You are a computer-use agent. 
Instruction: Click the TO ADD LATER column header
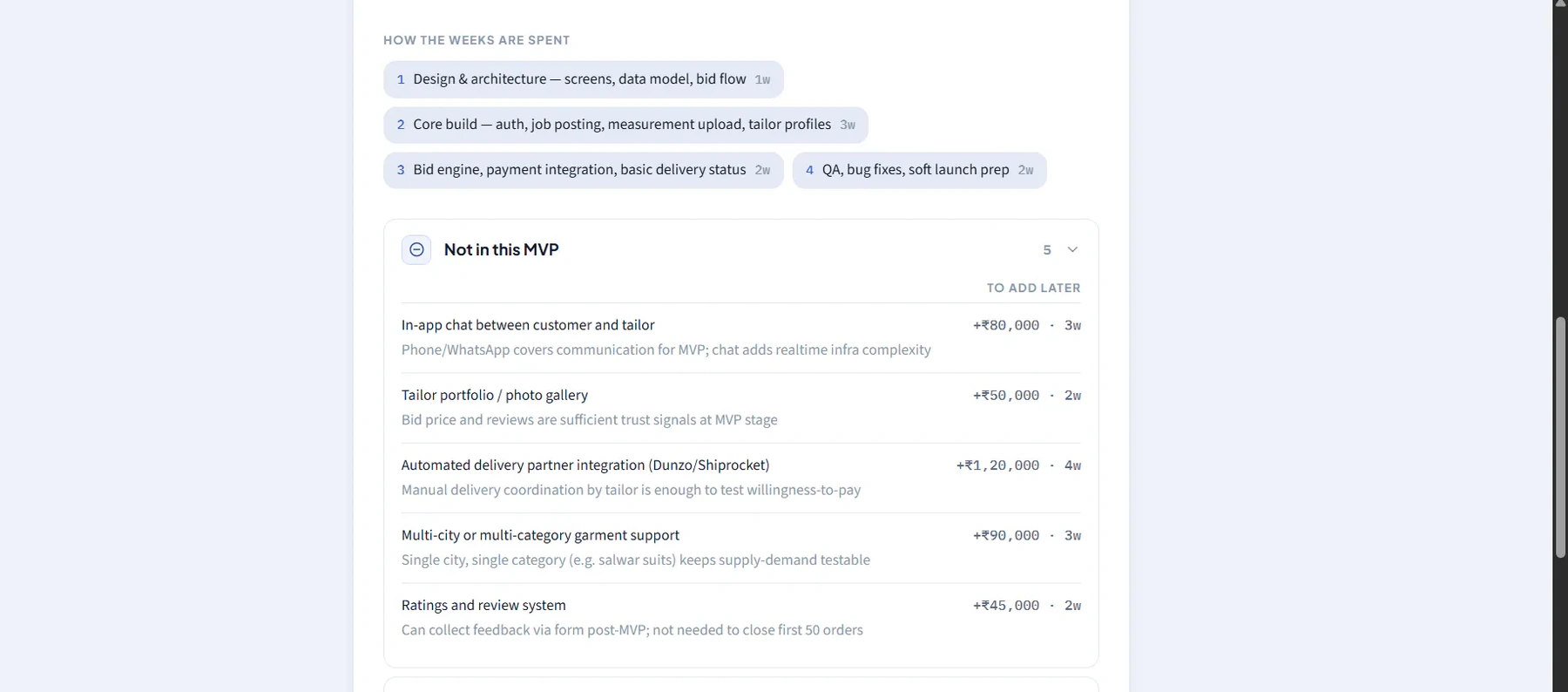(x=1033, y=288)
